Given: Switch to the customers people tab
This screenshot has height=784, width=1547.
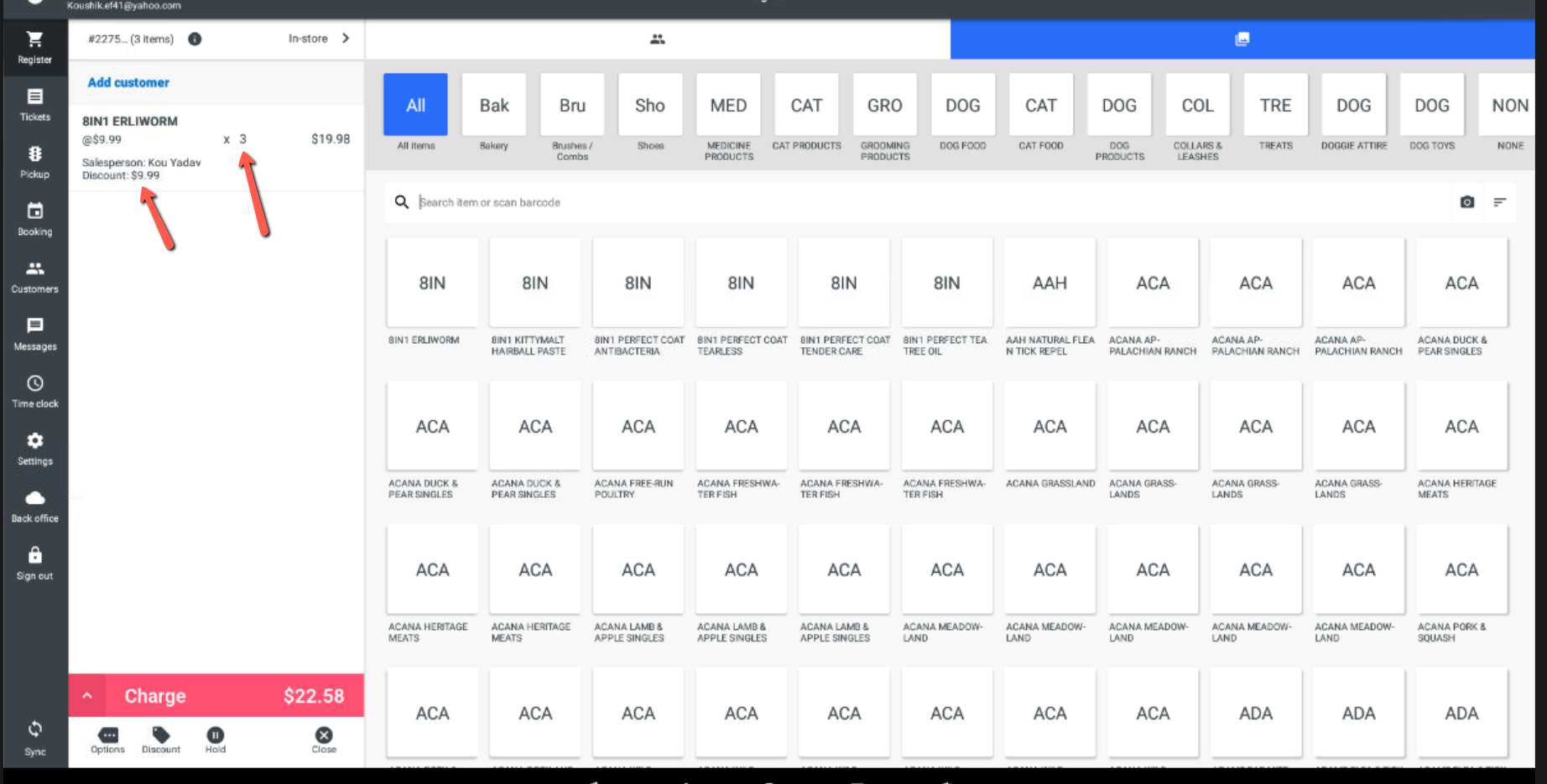Looking at the screenshot, I should 658,39.
